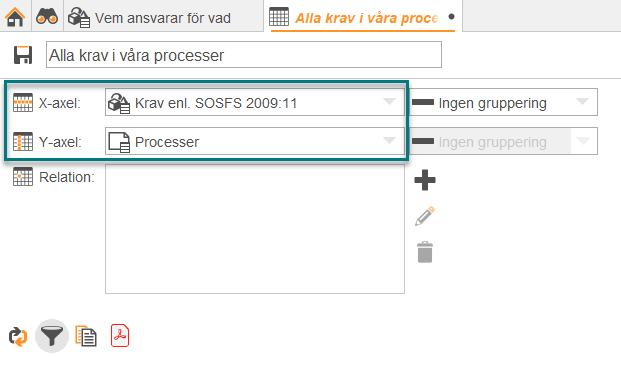Image resolution: width=621 pixels, height=365 pixels.
Task: Expand Y-axel Ingen gruppering dropdown
Action: click(503, 141)
